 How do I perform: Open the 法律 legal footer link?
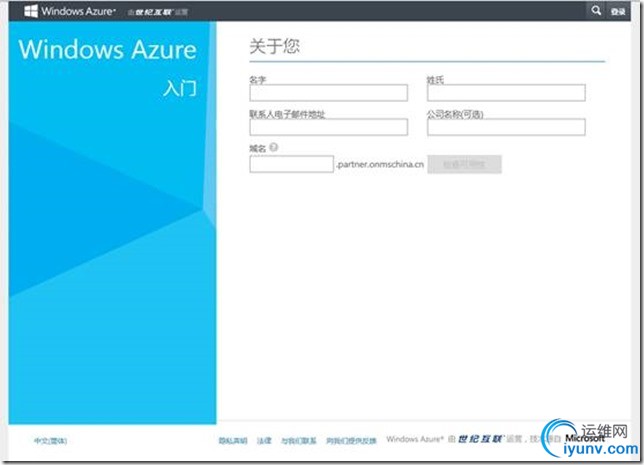[264, 441]
